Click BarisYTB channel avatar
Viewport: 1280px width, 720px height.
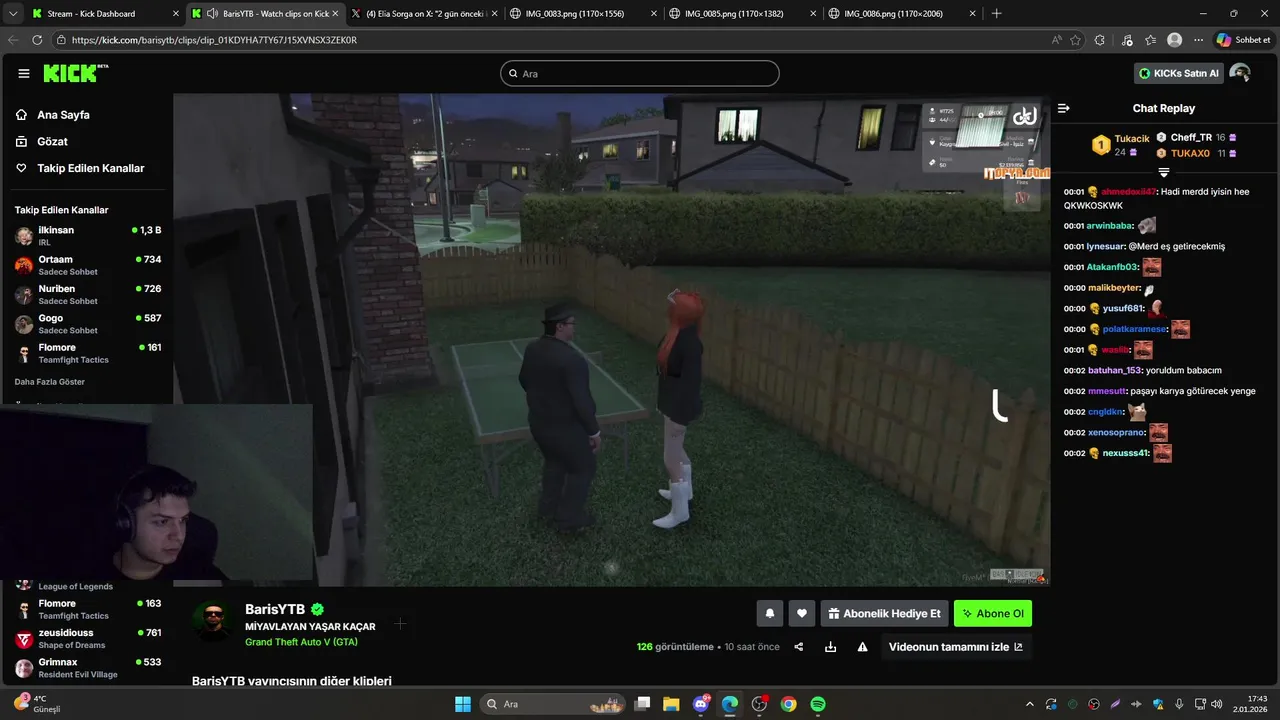coord(213,622)
